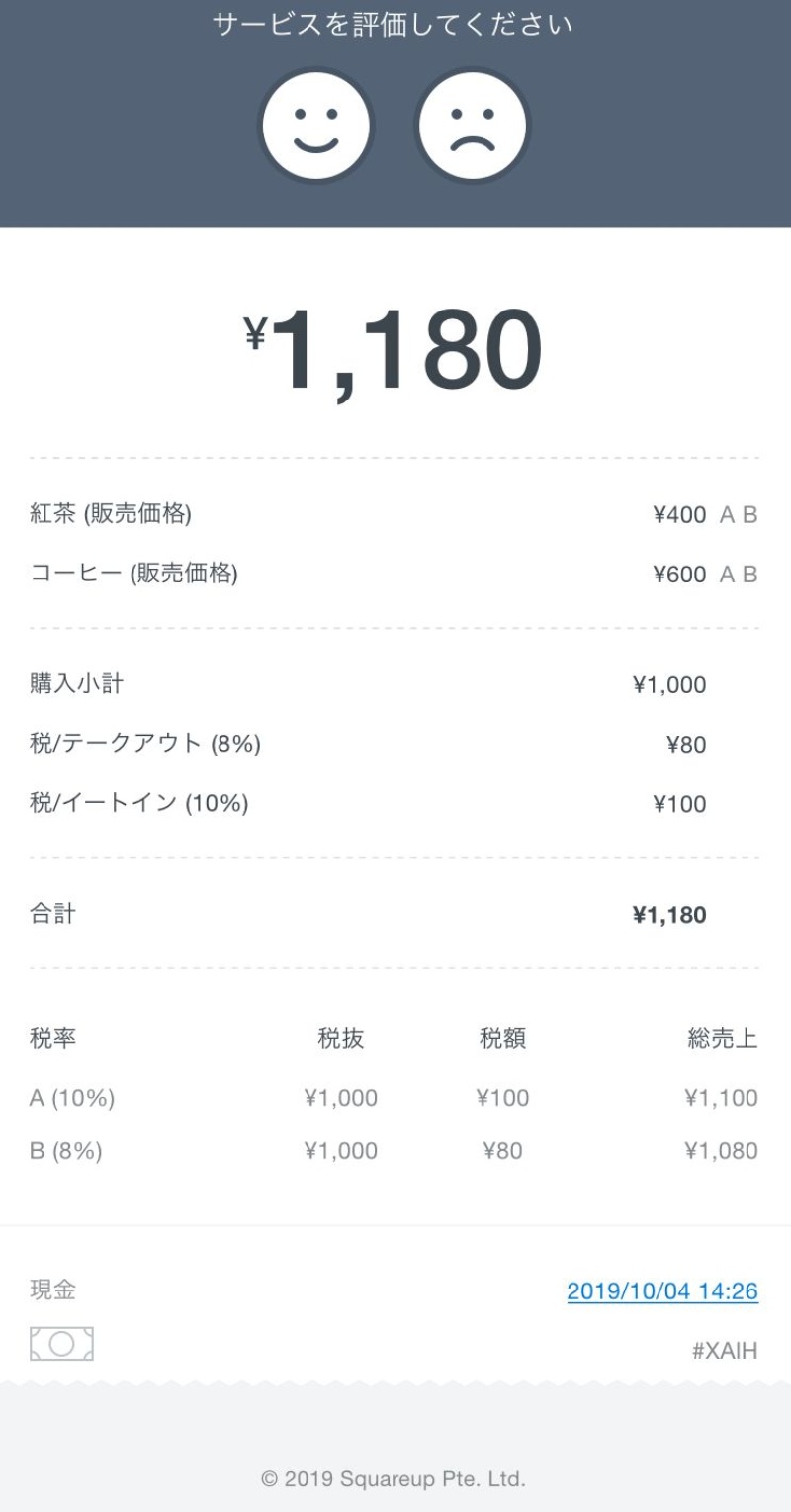Viewport: 791px width, 1512px height.
Task: Click the 税/イートイン (10%) tax line
Action: (x=139, y=803)
